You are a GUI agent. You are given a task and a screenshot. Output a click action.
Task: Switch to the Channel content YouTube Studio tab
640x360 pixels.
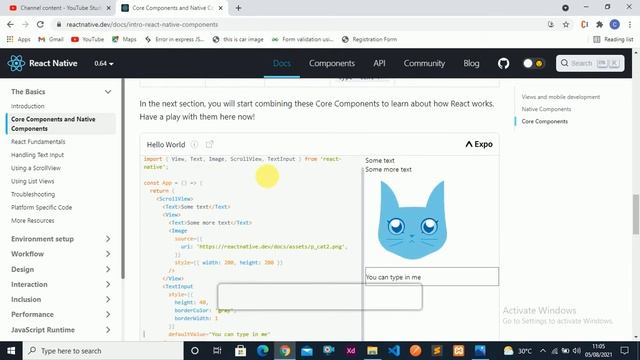60,8
